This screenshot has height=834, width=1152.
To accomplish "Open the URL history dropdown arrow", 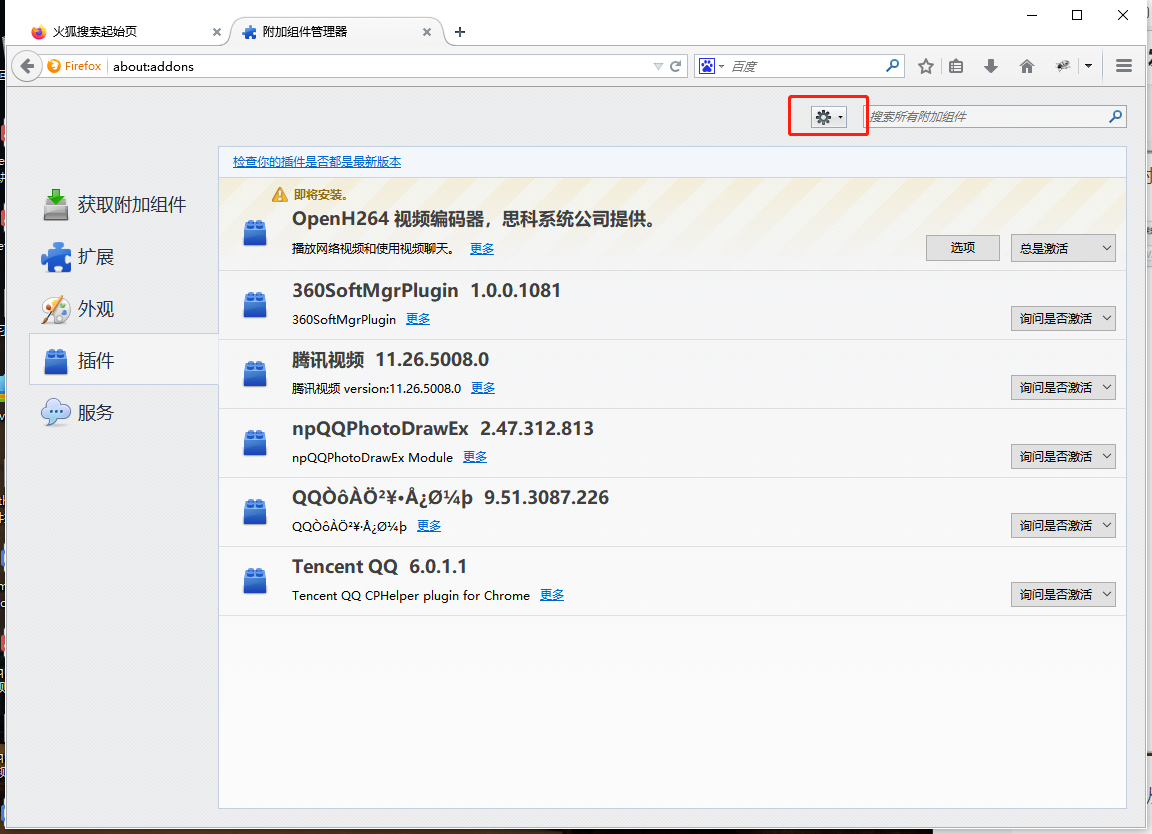I will (x=658, y=66).
